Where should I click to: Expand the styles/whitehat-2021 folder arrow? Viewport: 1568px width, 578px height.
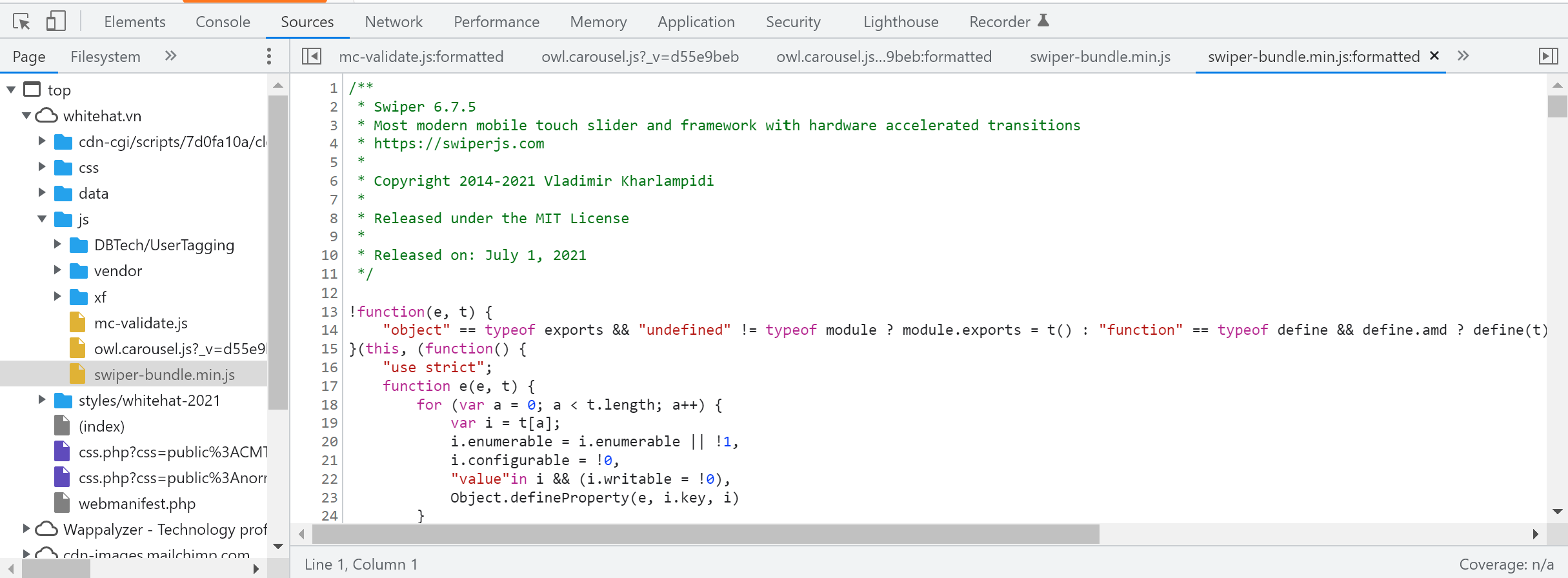(42, 399)
